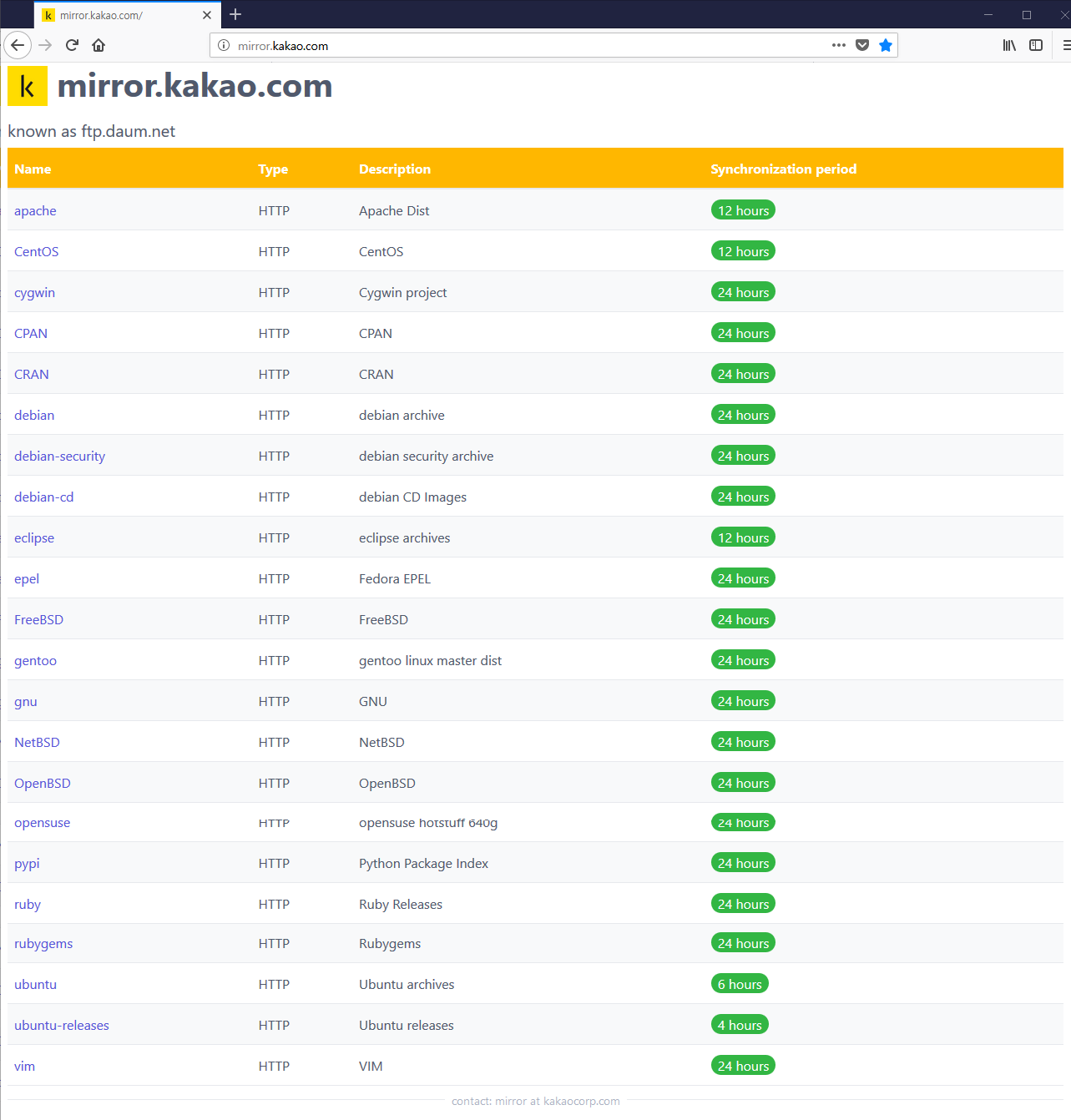This screenshot has width=1071, height=1120.
Task: Open the debian-security mirror link
Action: click(59, 456)
